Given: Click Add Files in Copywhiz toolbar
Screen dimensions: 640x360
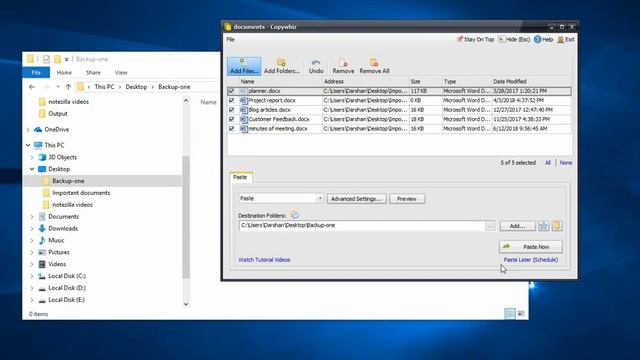Looking at the screenshot, I should point(244,66).
